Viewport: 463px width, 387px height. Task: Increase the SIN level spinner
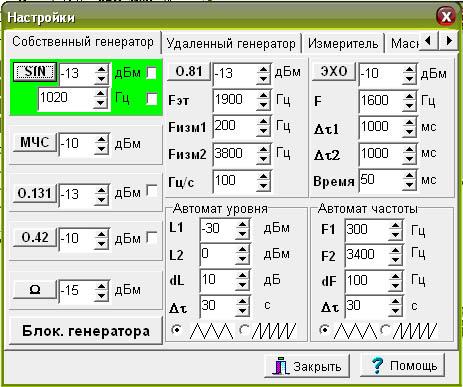(x=101, y=69)
